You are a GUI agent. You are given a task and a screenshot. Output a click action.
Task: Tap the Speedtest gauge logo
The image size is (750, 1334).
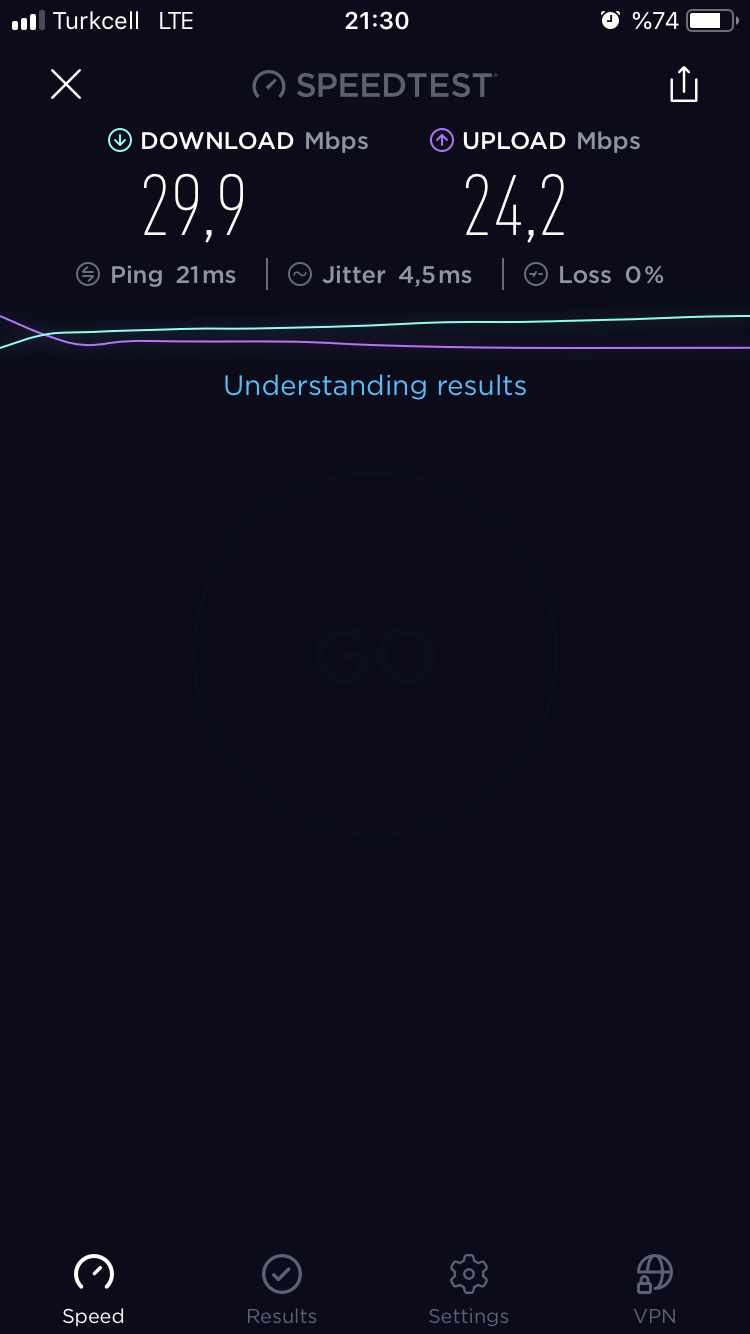point(269,85)
